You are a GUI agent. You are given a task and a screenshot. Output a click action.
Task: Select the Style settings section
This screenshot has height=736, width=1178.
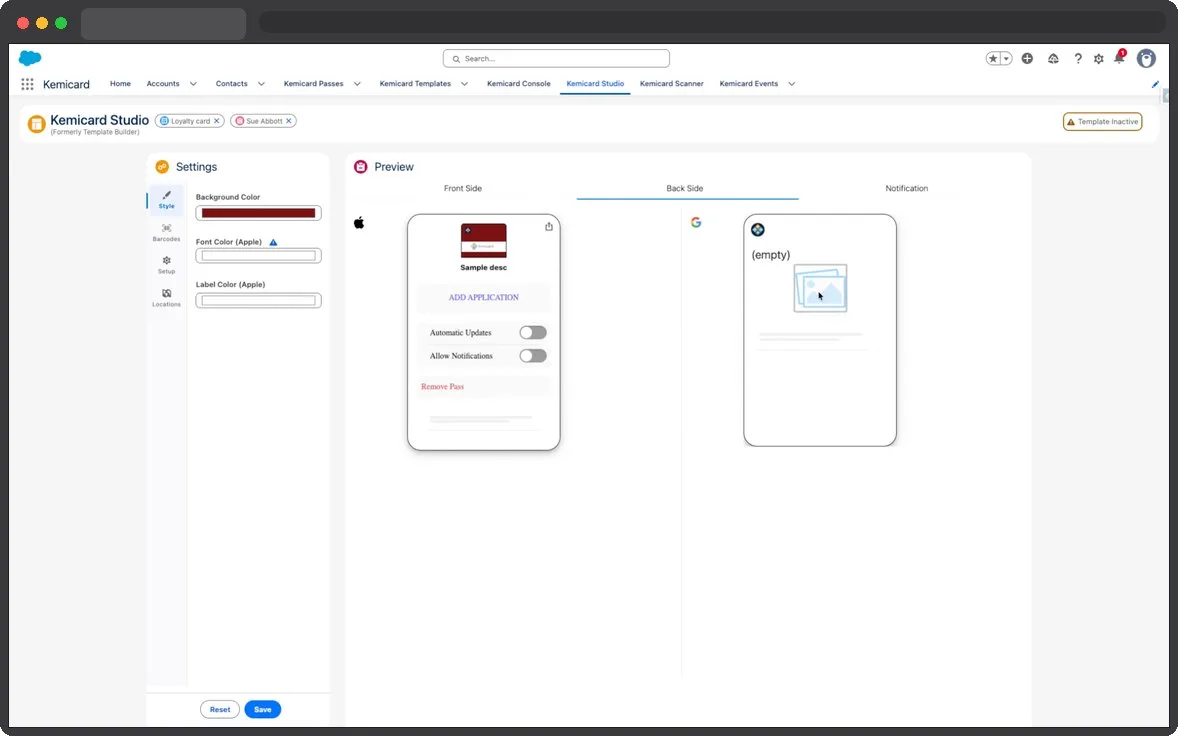(166, 200)
